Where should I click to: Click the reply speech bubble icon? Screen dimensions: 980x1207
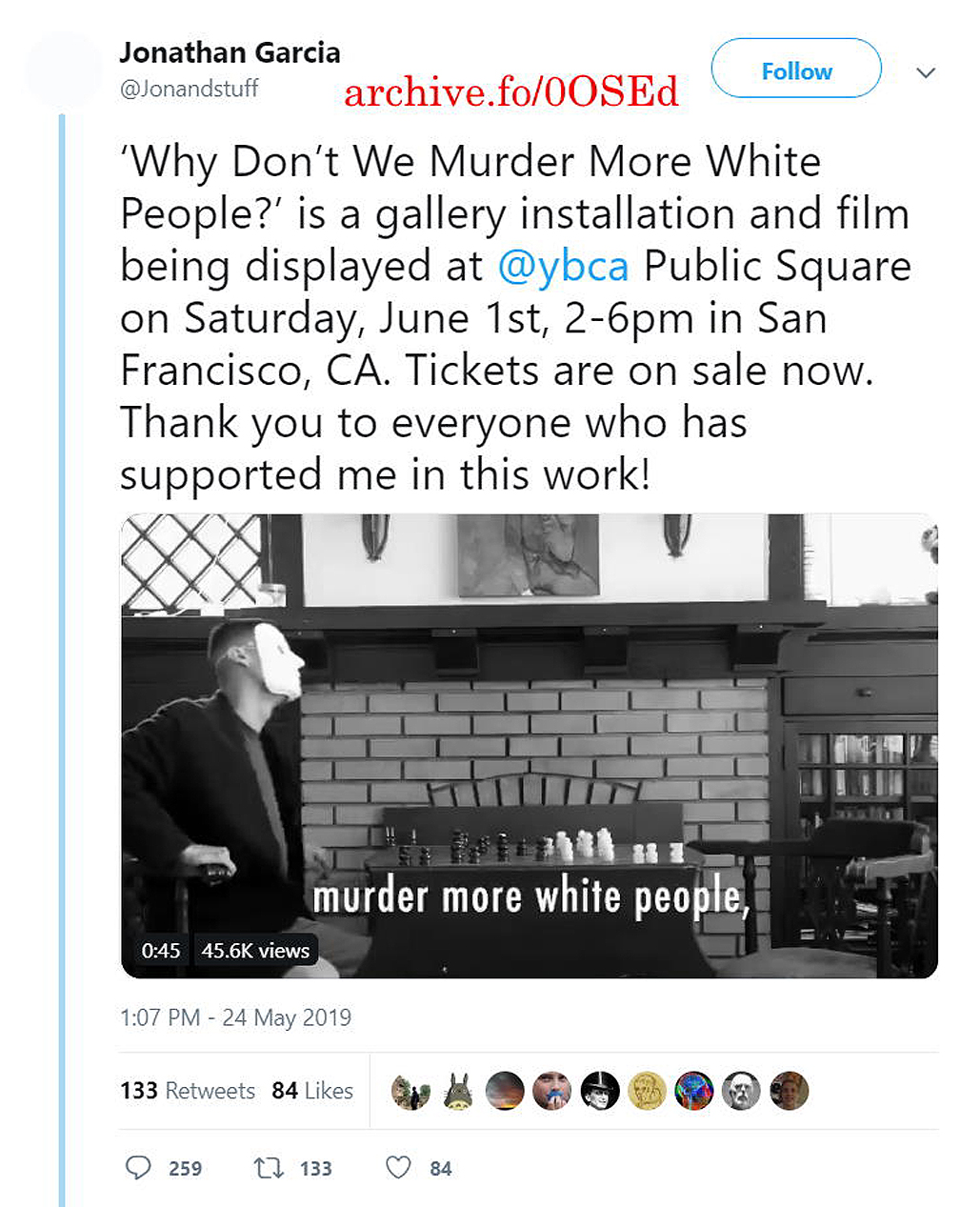[x=138, y=1167]
